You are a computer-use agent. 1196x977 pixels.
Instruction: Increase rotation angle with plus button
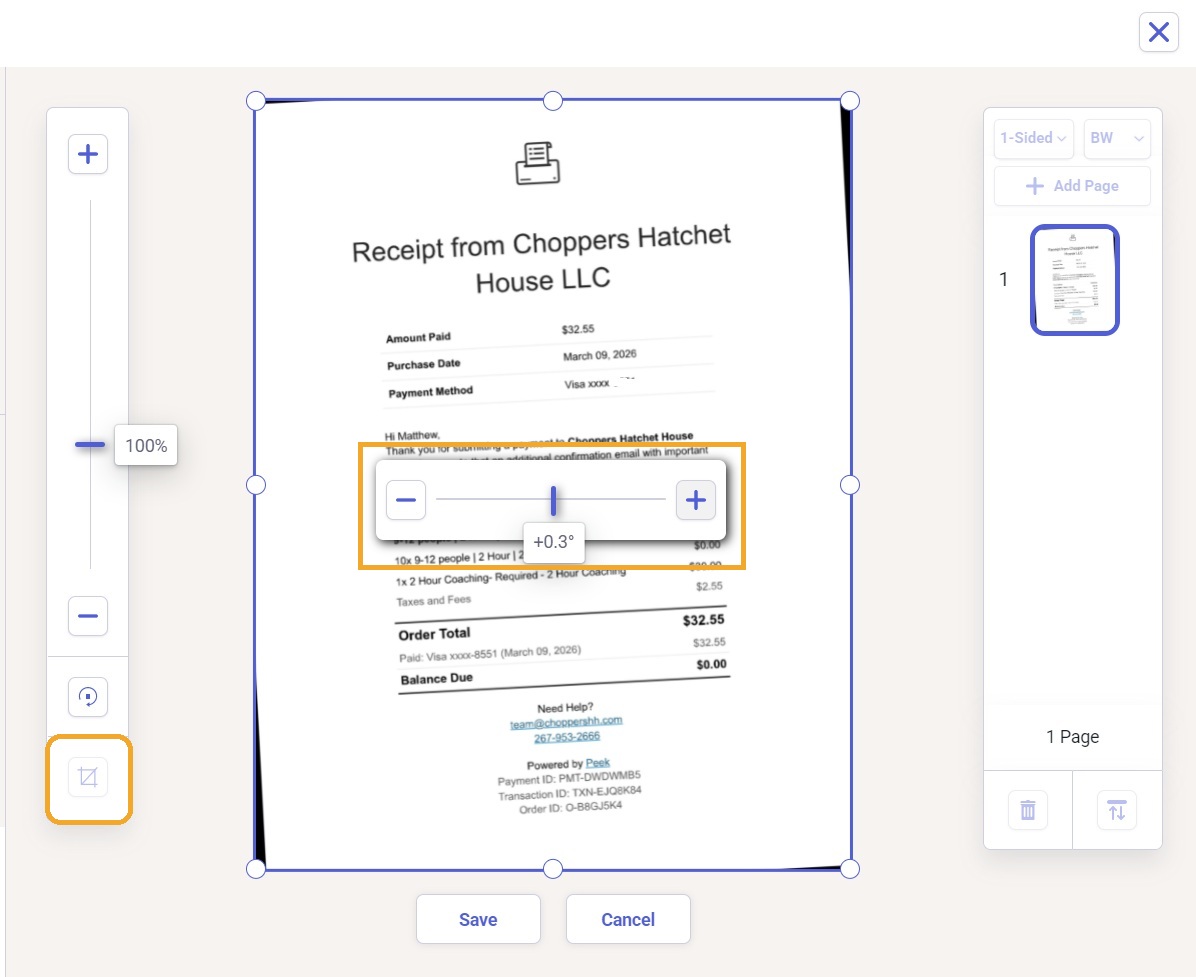click(696, 500)
